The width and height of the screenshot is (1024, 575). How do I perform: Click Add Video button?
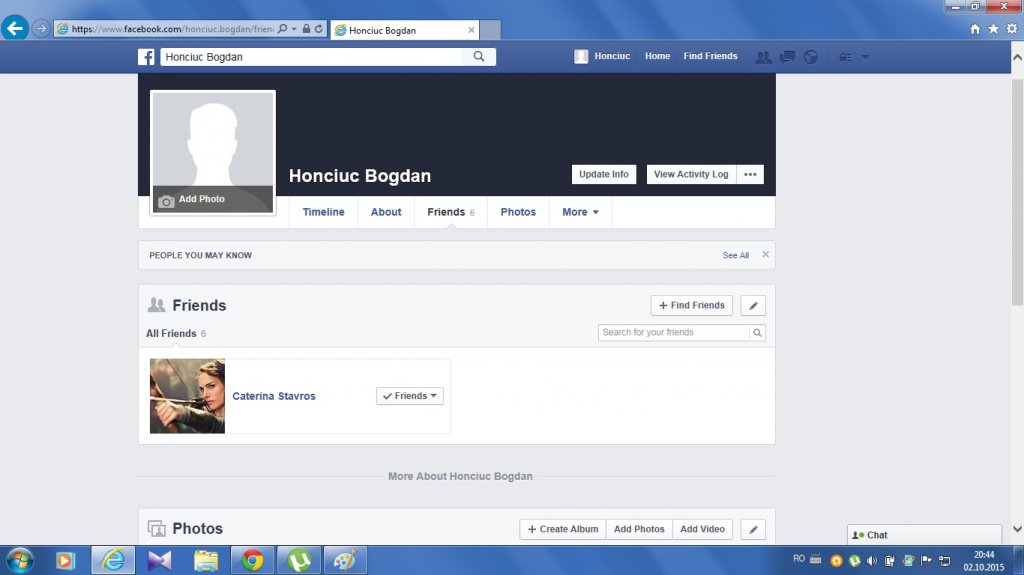702,529
